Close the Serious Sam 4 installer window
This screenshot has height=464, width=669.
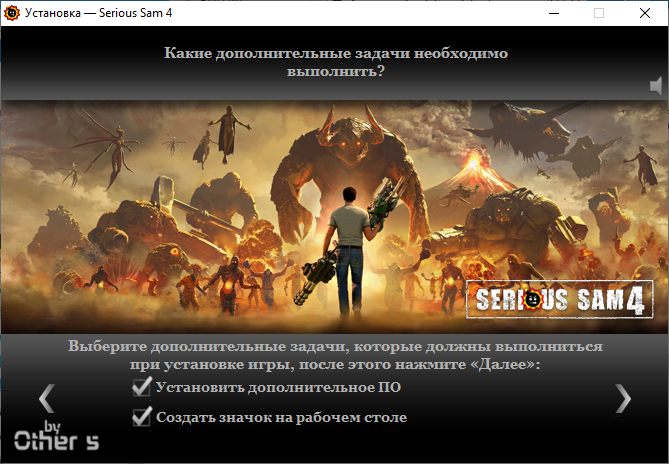645,13
